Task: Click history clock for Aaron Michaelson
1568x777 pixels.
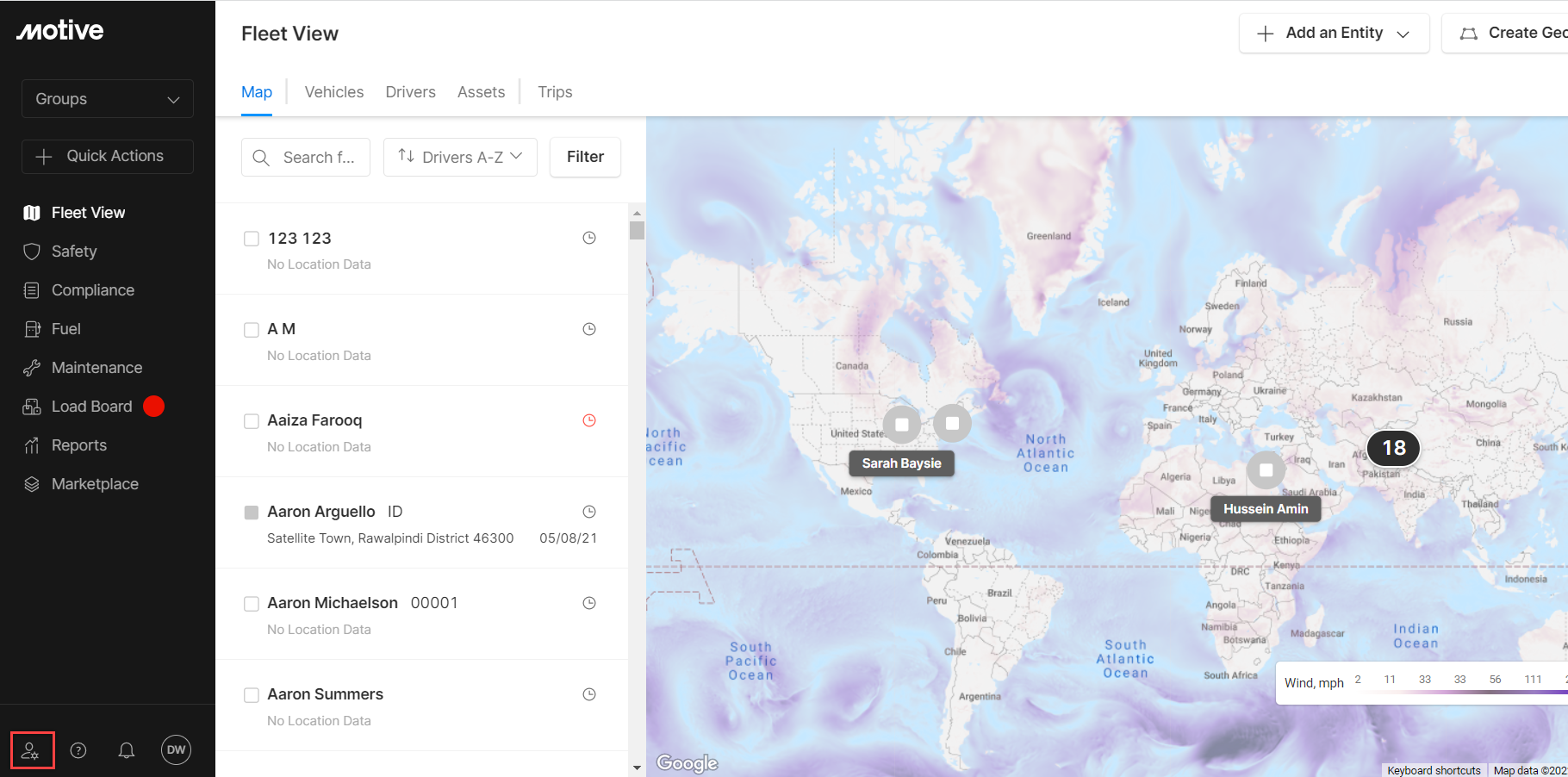Action: 589,603
